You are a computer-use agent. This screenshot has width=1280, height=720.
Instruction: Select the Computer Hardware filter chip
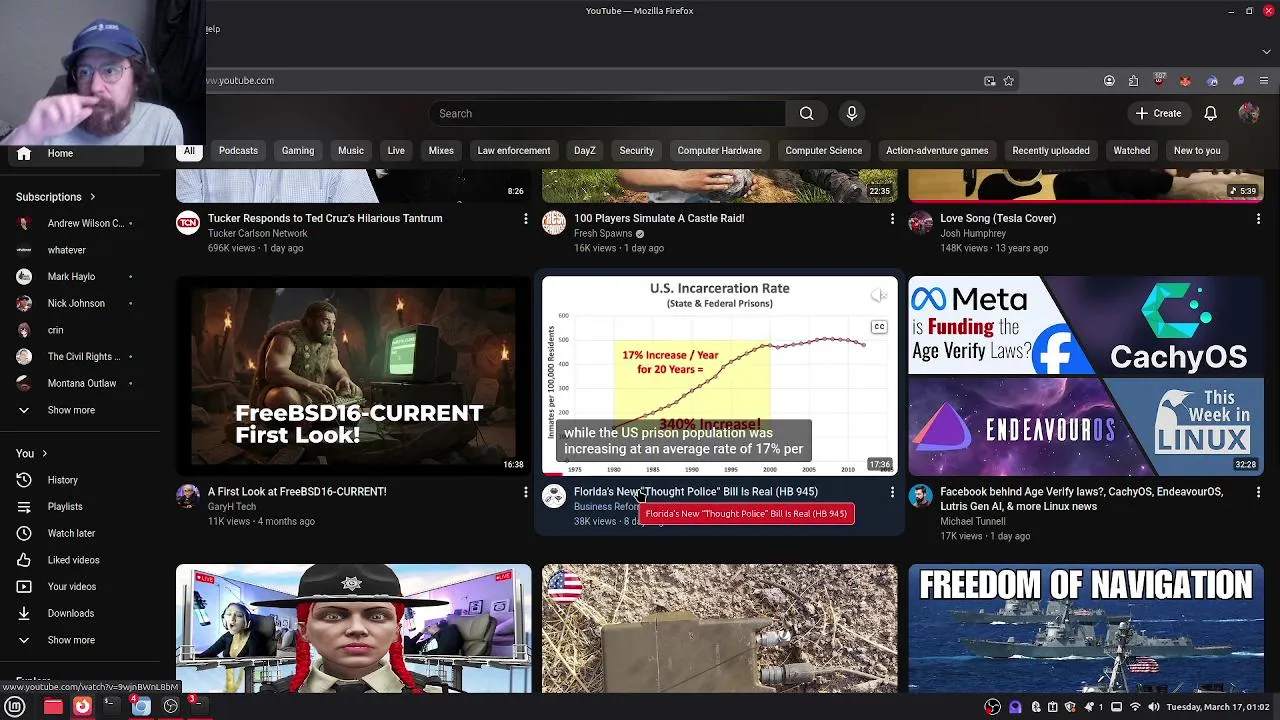click(x=719, y=151)
